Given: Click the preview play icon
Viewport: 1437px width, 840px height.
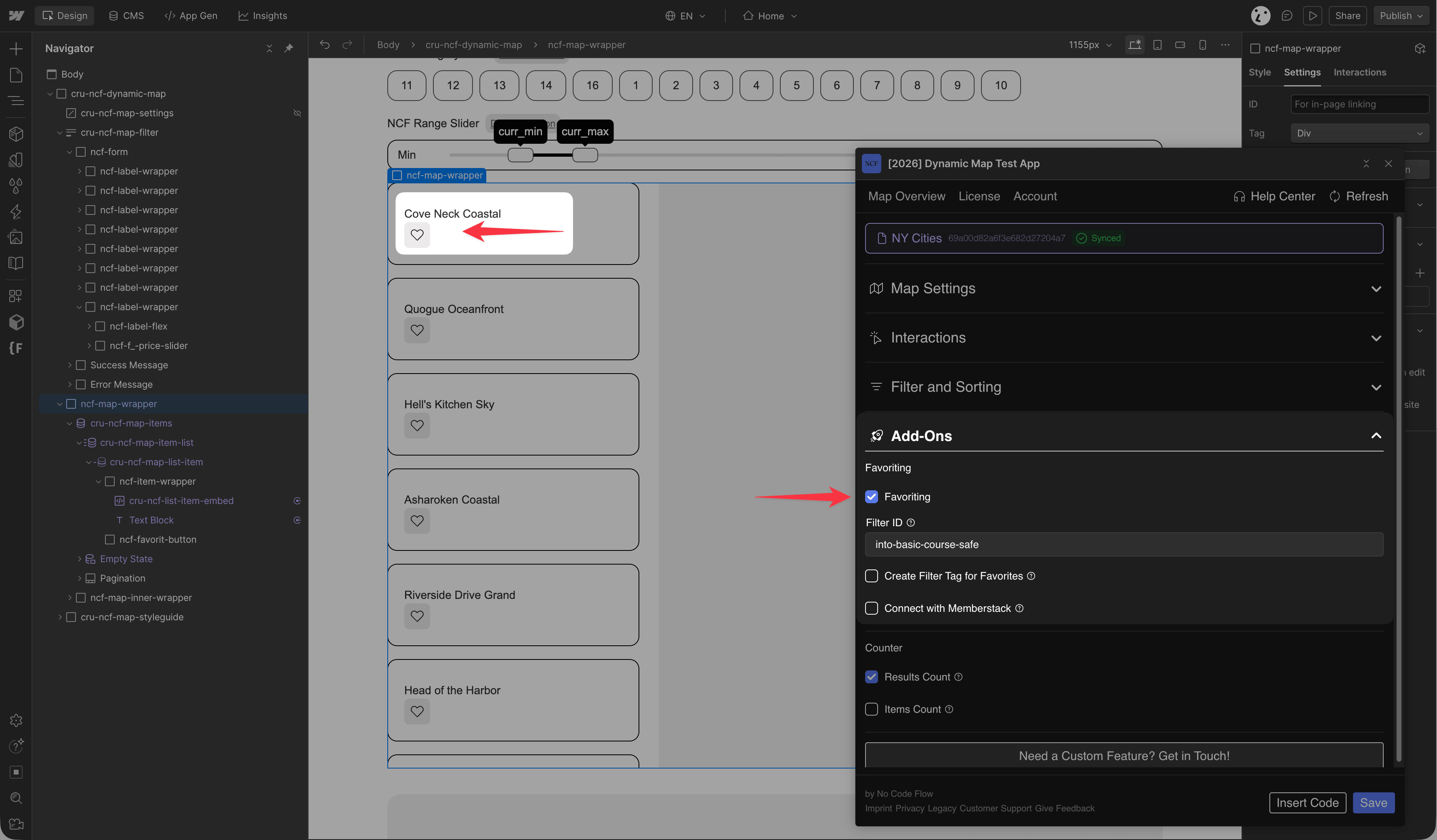Looking at the screenshot, I should [x=1313, y=15].
